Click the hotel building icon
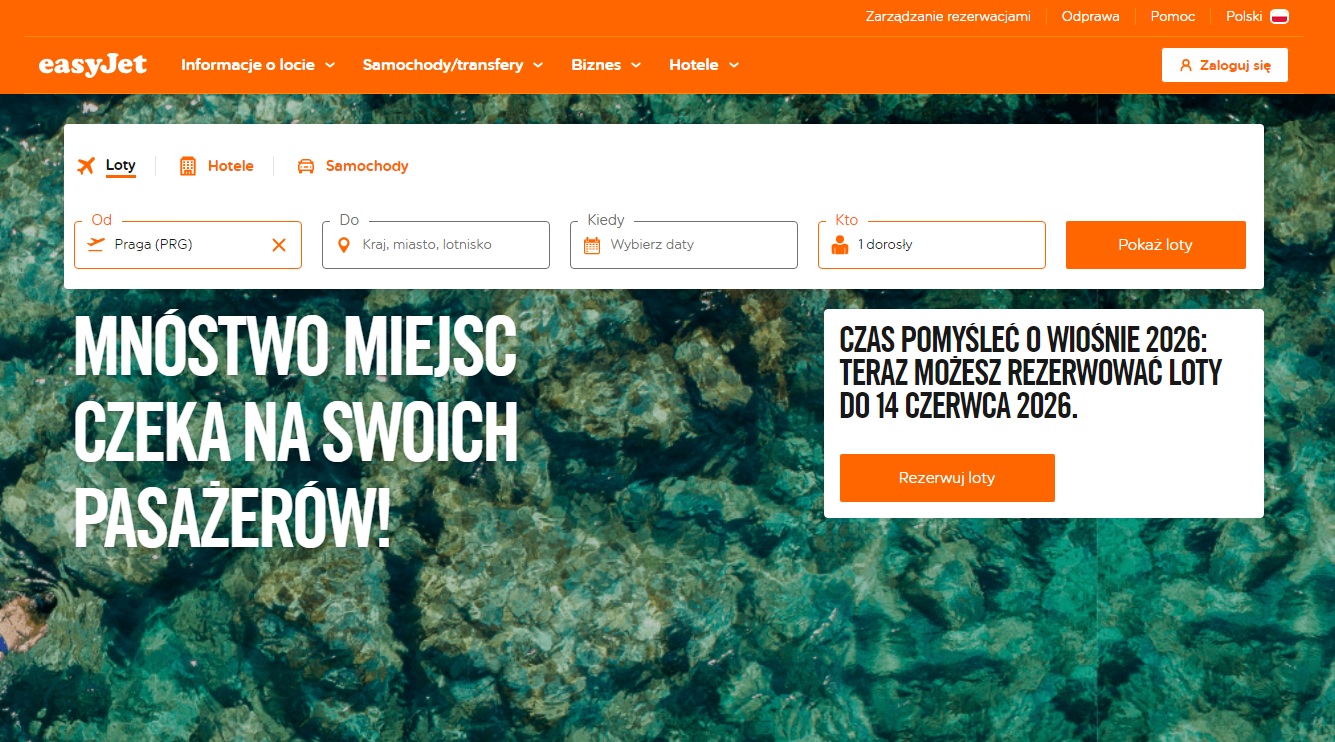 pos(188,166)
